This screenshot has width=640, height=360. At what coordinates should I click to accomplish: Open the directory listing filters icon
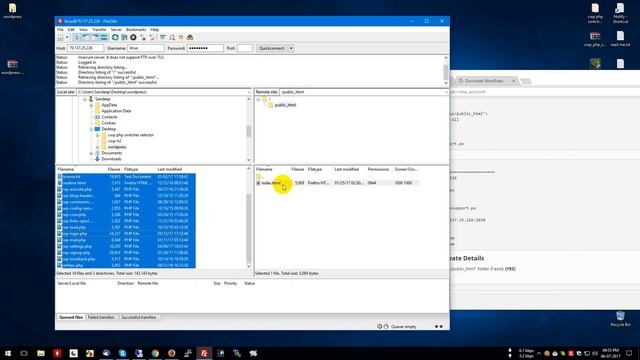(x=163, y=38)
